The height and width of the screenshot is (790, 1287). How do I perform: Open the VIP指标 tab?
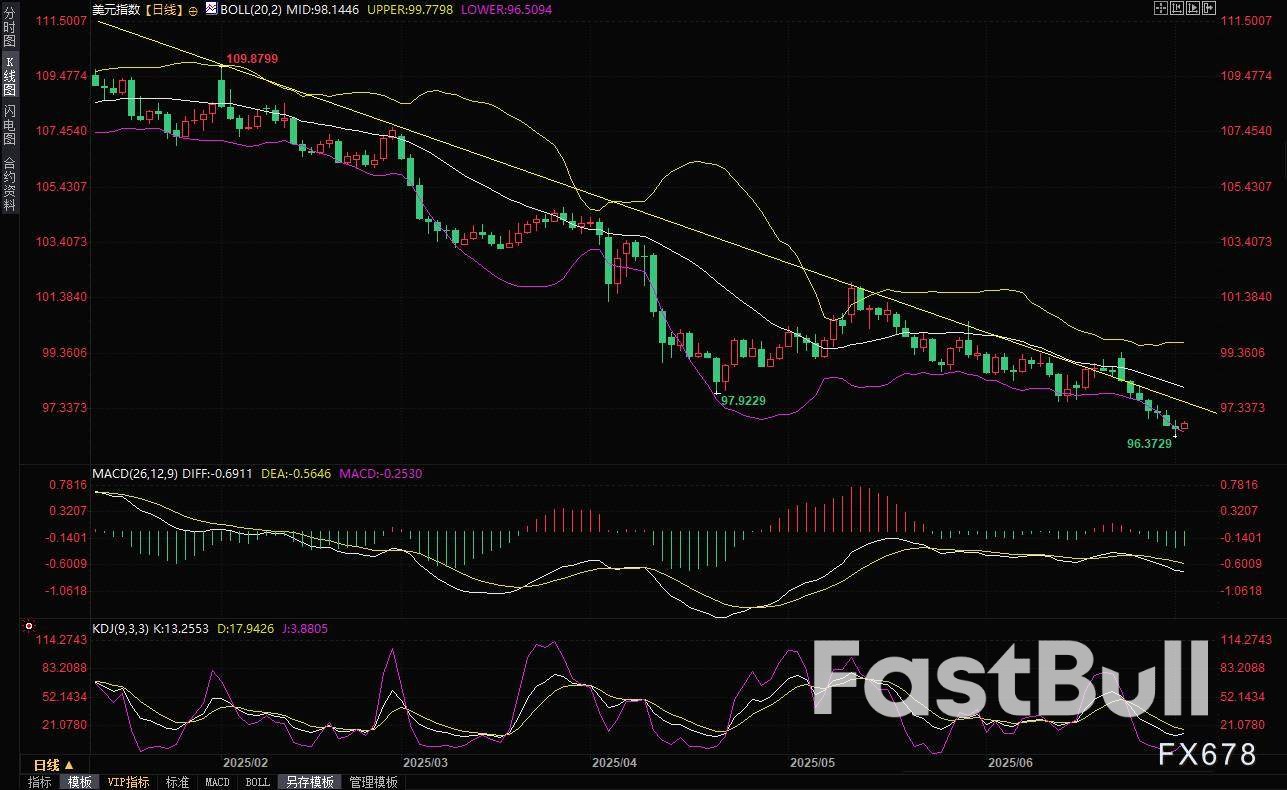tap(128, 782)
